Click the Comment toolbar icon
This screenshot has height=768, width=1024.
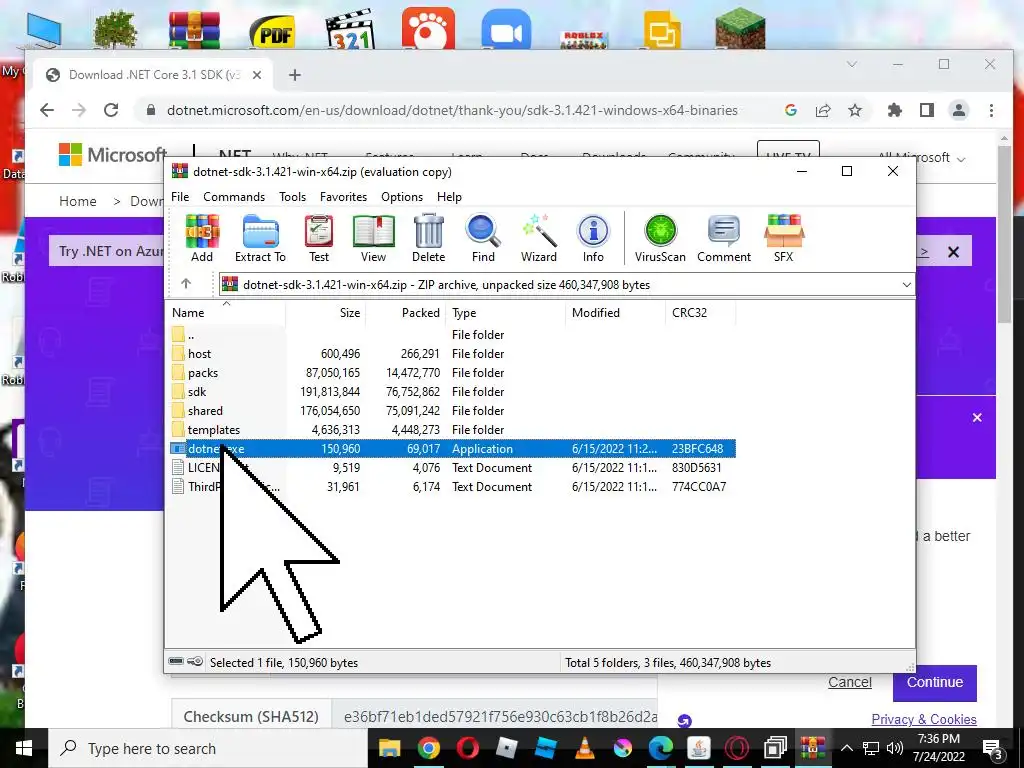point(724,238)
